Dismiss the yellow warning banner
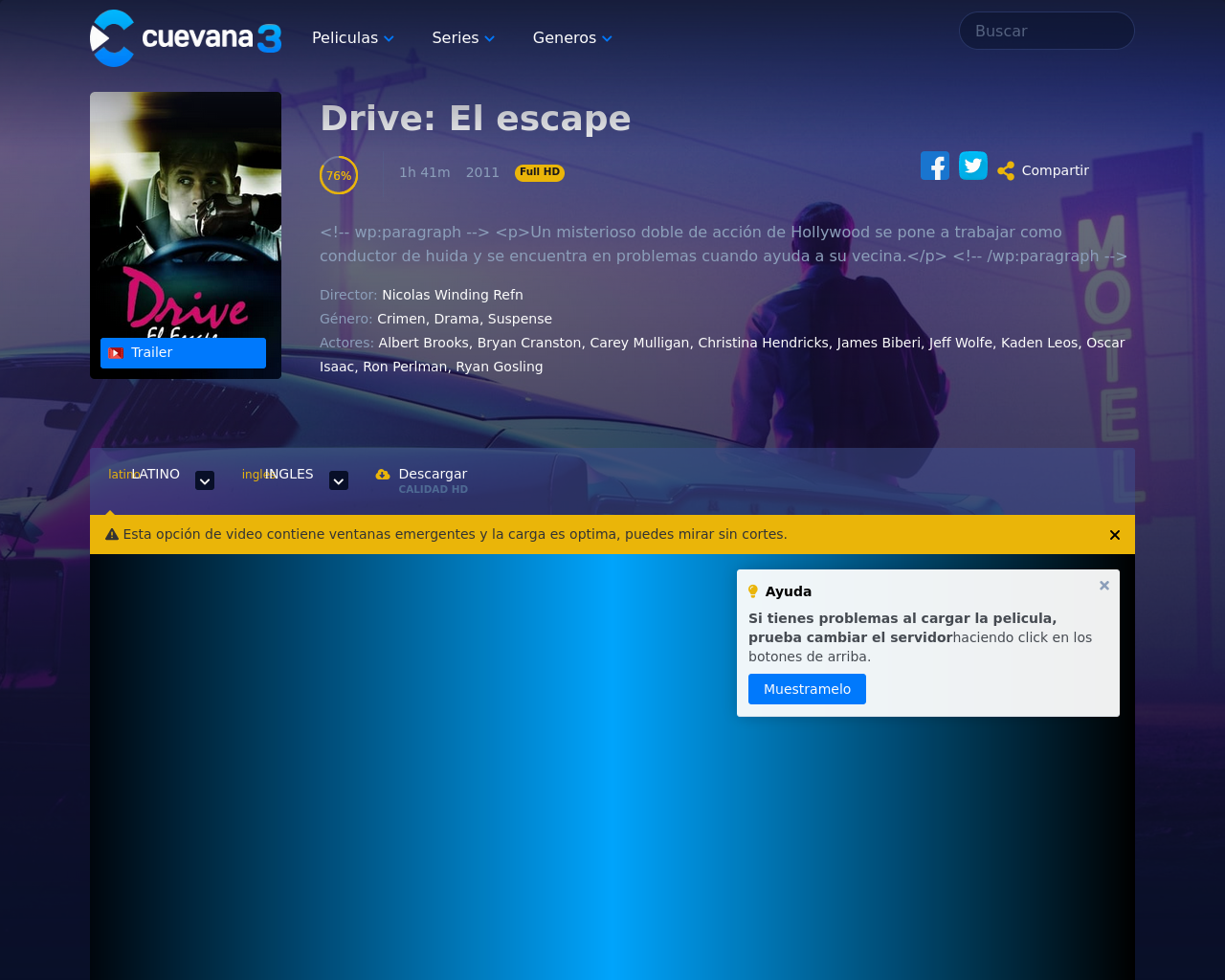Image resolution: width=1225 pixels, height=980 pixels. (x=1115, y=535)
